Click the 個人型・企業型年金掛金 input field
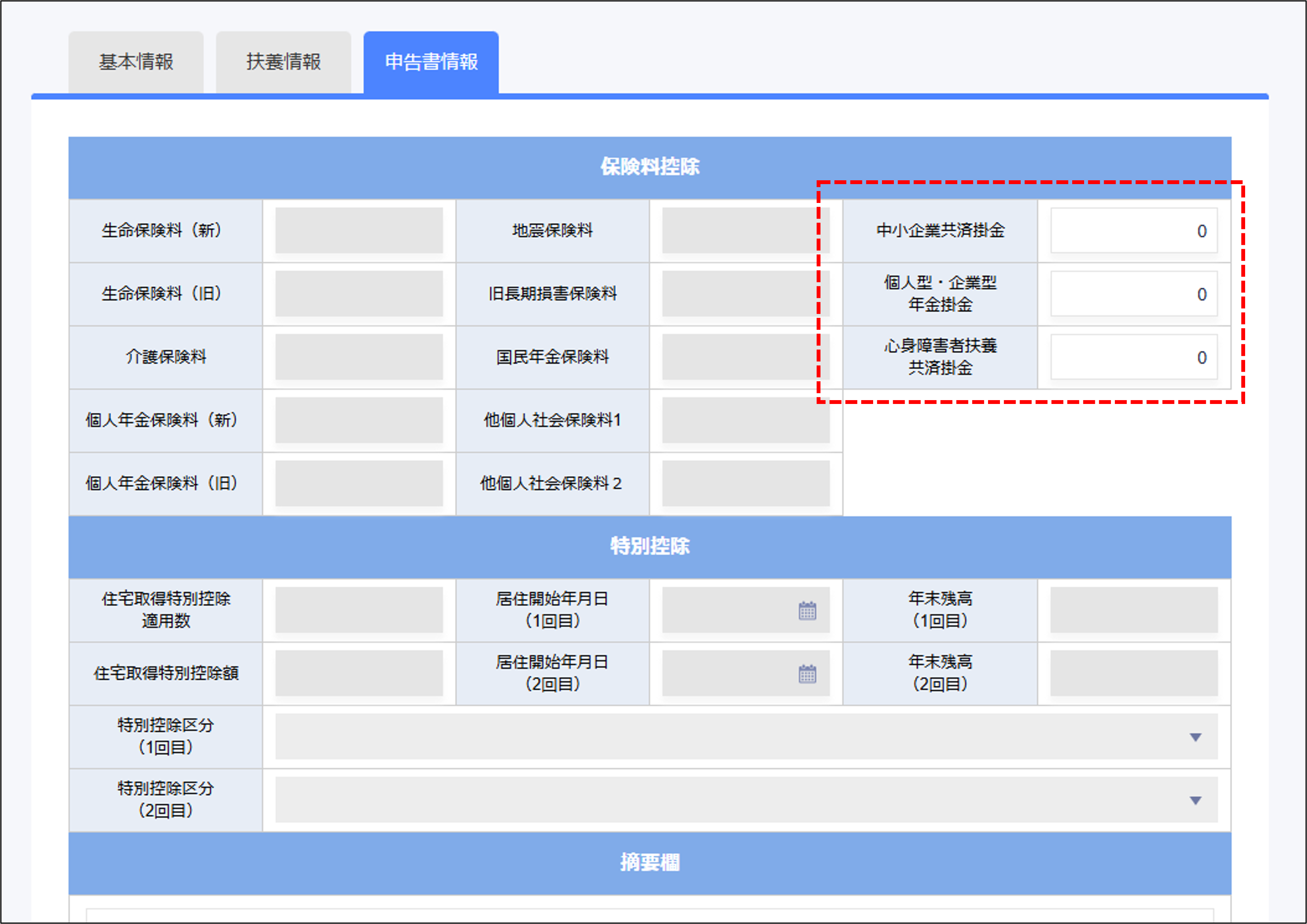This screenshot has height=924, width=1307. click(1133, 294)
